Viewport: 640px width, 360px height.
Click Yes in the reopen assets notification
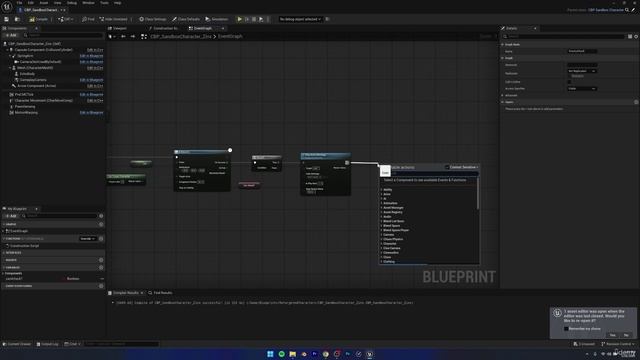[x=613, y=335]
